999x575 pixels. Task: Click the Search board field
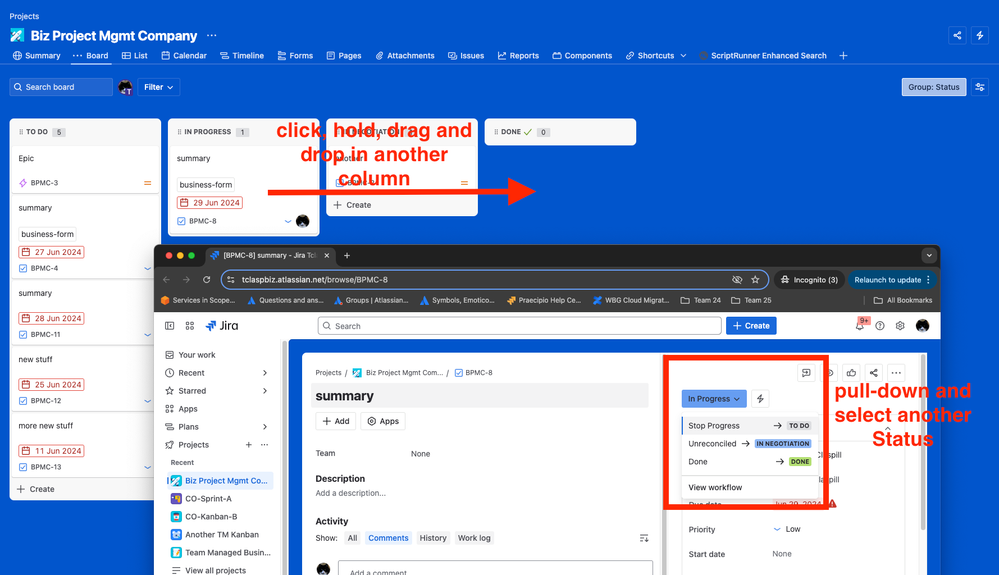(x=61, y=87)
